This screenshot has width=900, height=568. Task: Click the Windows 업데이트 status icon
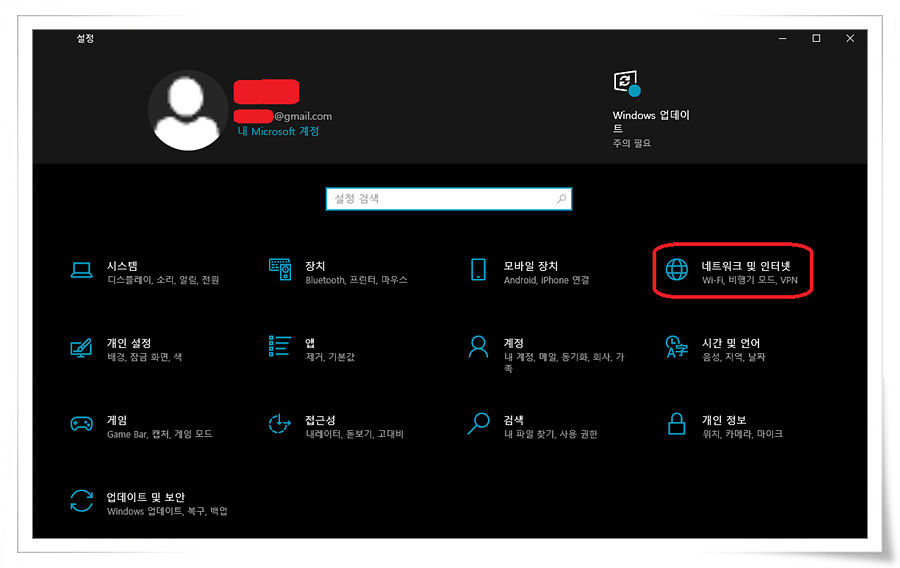tap(627, 84)
